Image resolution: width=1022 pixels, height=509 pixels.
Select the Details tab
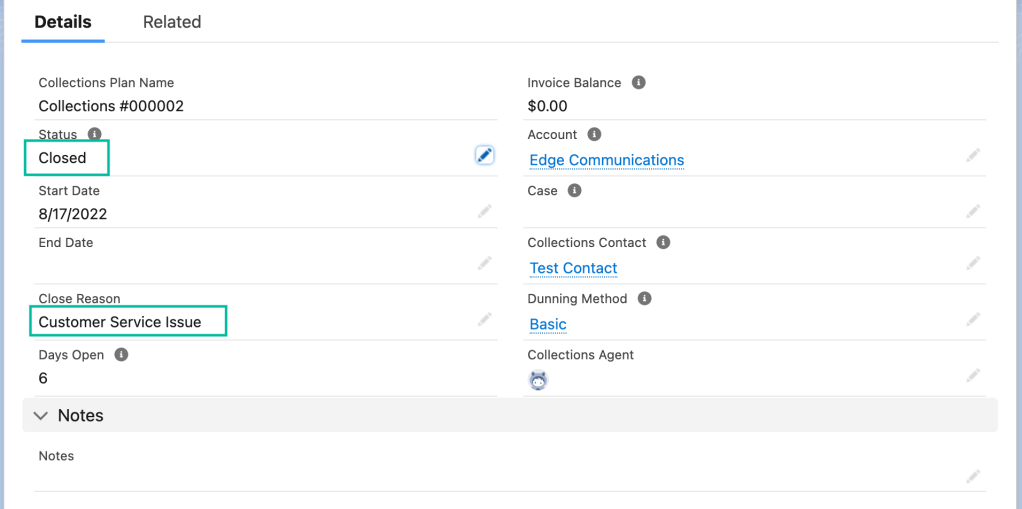point(63,22)
